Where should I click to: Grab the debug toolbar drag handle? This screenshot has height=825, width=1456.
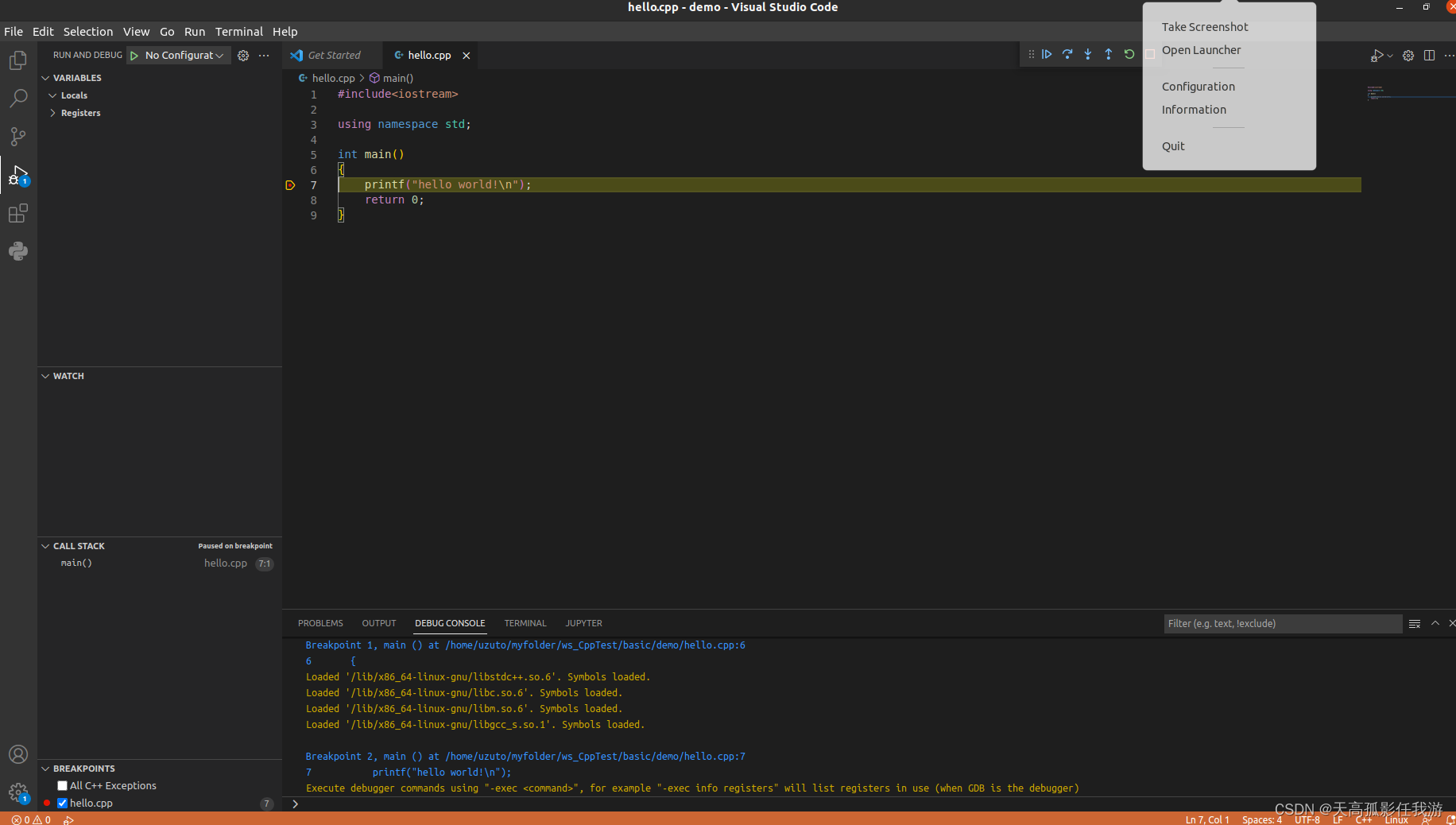(1031, 54)
